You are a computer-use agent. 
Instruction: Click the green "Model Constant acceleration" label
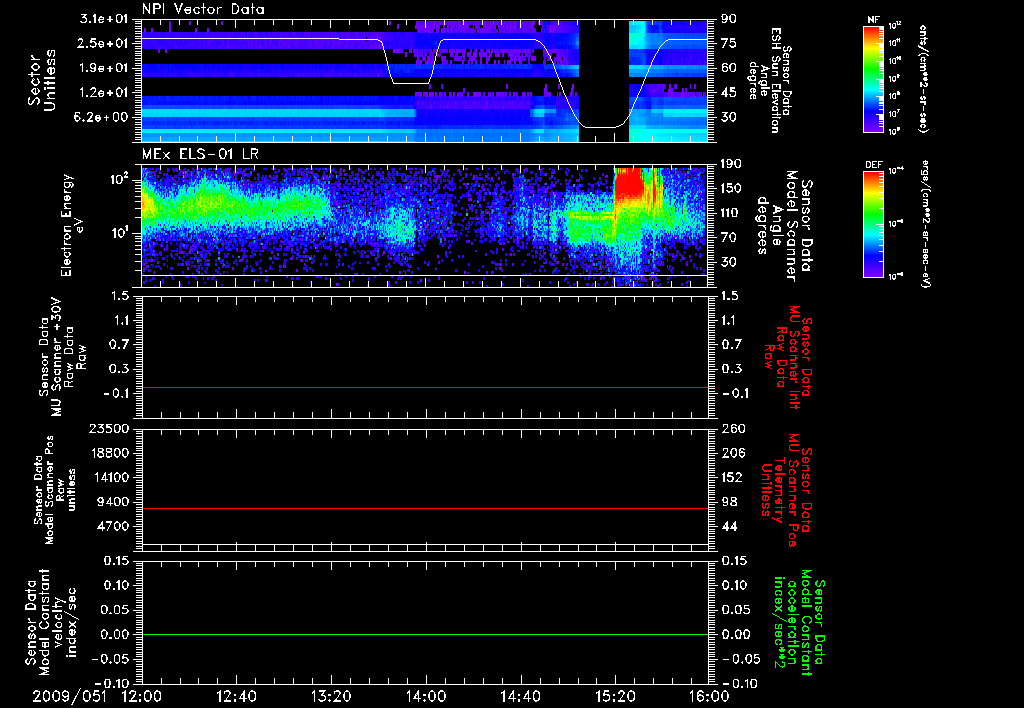pos(800,623)
